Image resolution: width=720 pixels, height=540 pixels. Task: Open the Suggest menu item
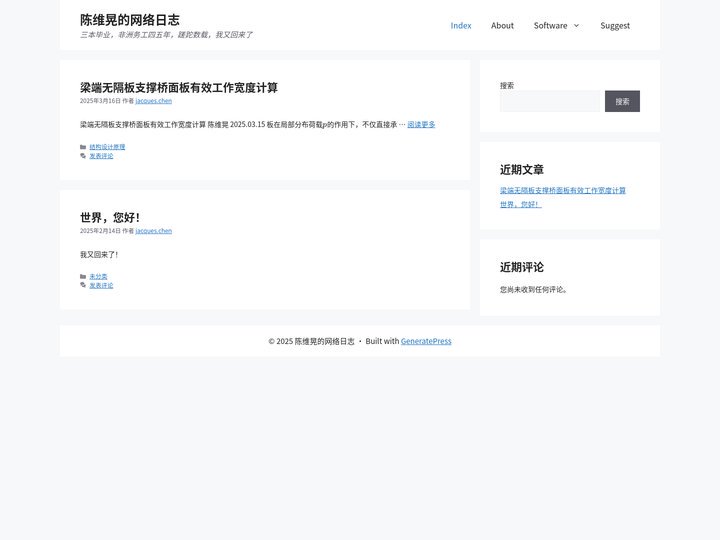pyautogui.click(x=615, y=26)
